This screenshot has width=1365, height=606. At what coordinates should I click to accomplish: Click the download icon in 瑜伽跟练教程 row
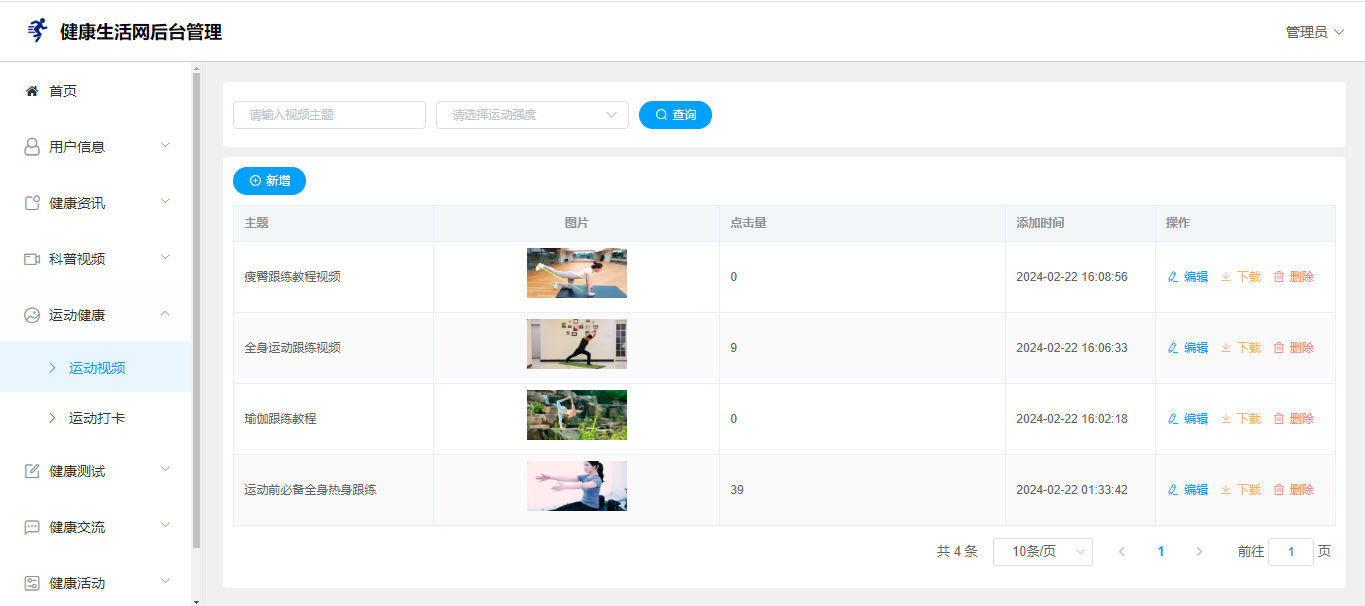coord(1226,419)
